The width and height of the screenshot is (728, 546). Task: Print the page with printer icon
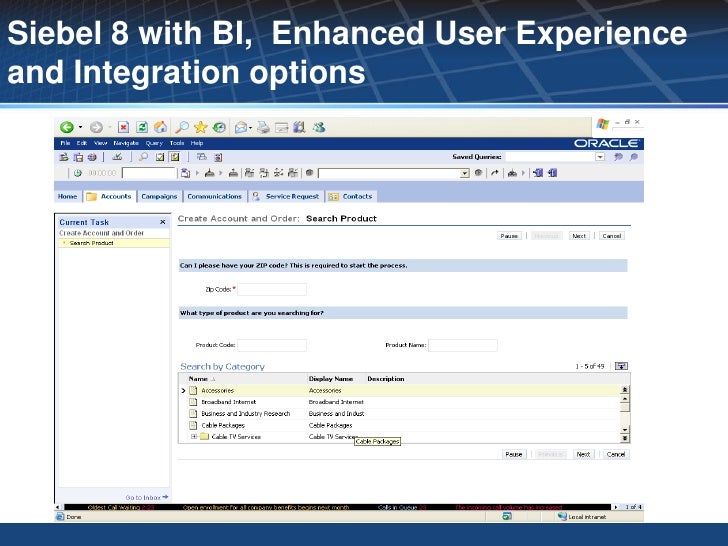263,127
